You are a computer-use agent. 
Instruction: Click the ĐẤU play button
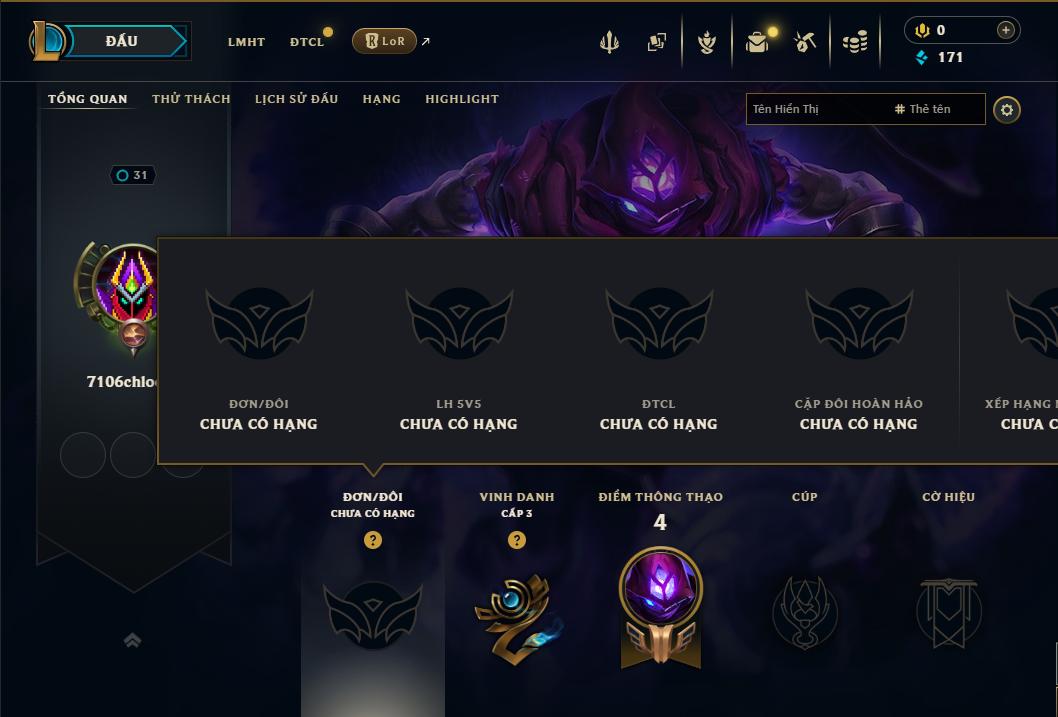tap(127, 41)
